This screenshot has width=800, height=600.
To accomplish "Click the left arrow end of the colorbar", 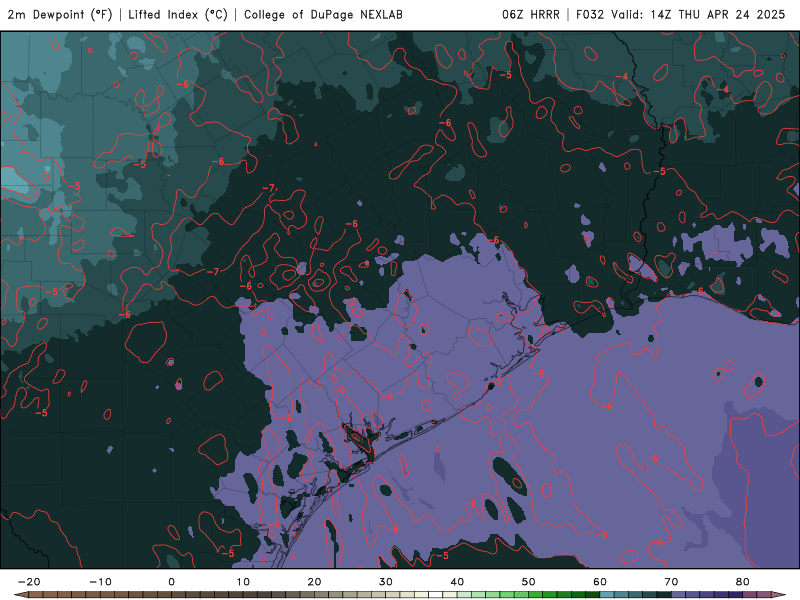I will click(x=20, y=595).
